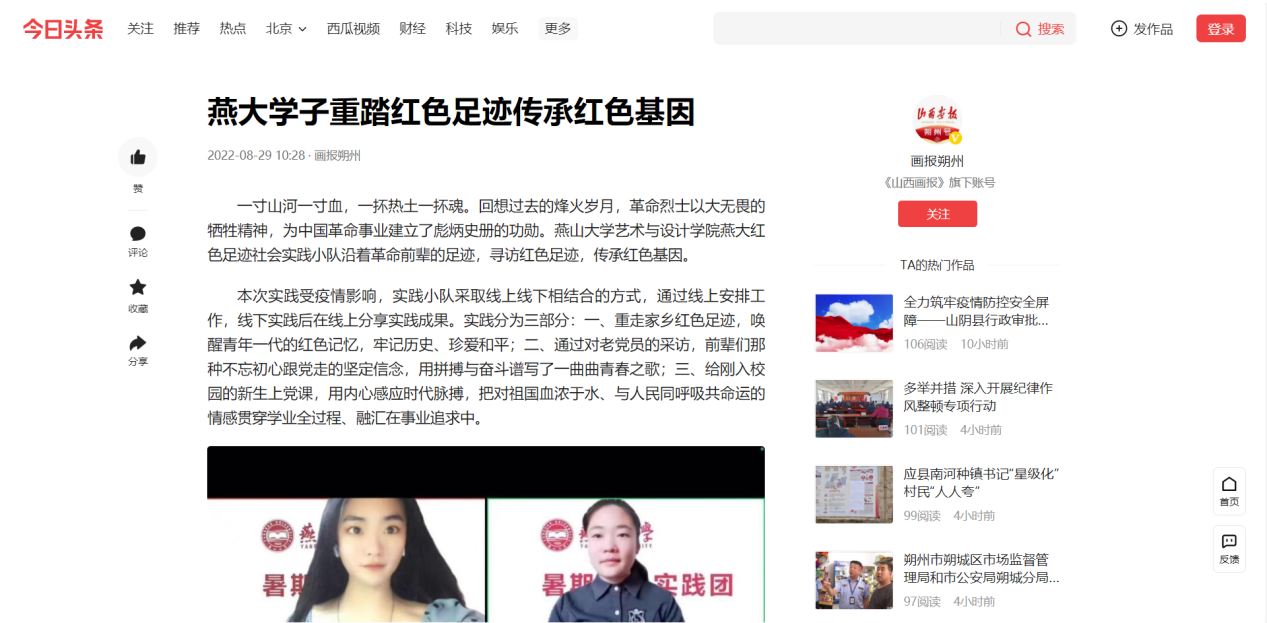Screen dimensions: 1267x623
Task: Open the 更多 channels menu
Action: 558,29
